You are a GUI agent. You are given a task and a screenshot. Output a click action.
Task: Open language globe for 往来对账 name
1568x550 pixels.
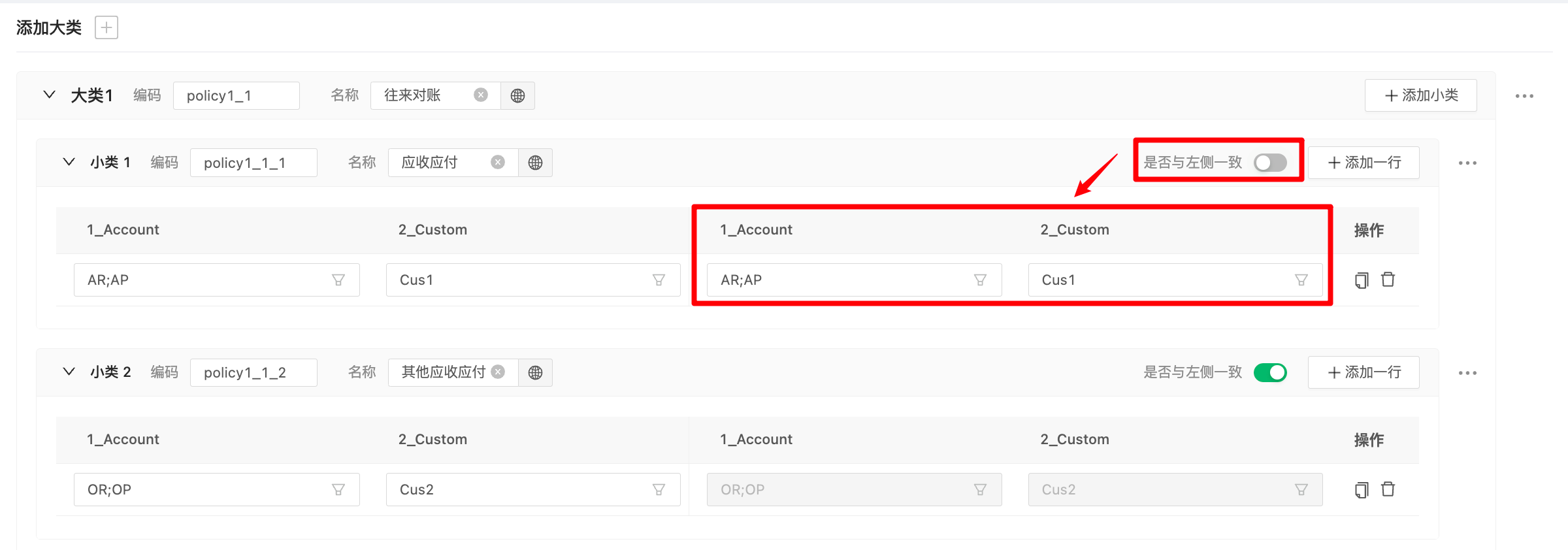[517, 96]
